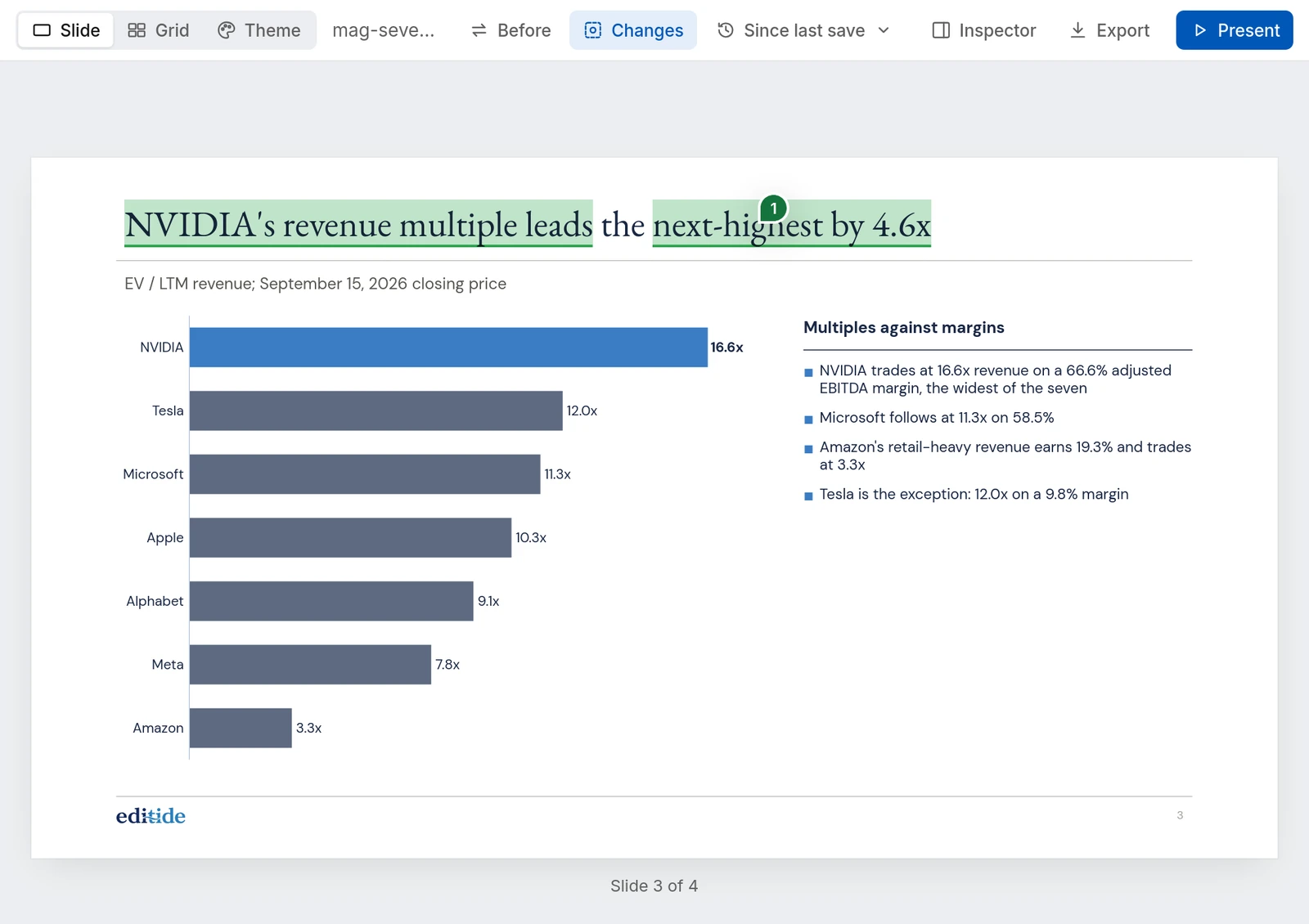Click the Grid squares icon
Screen dimensions: 1309x924
(137, 30)
